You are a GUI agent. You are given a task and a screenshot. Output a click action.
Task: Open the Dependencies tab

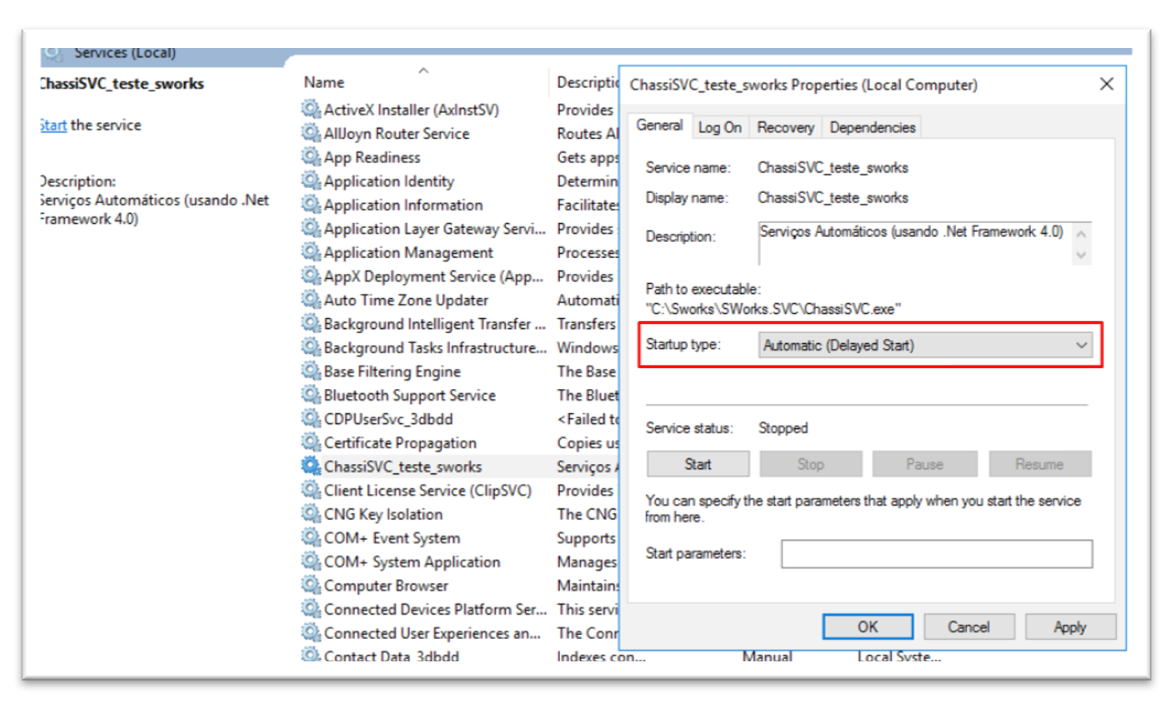coord(872,127)
